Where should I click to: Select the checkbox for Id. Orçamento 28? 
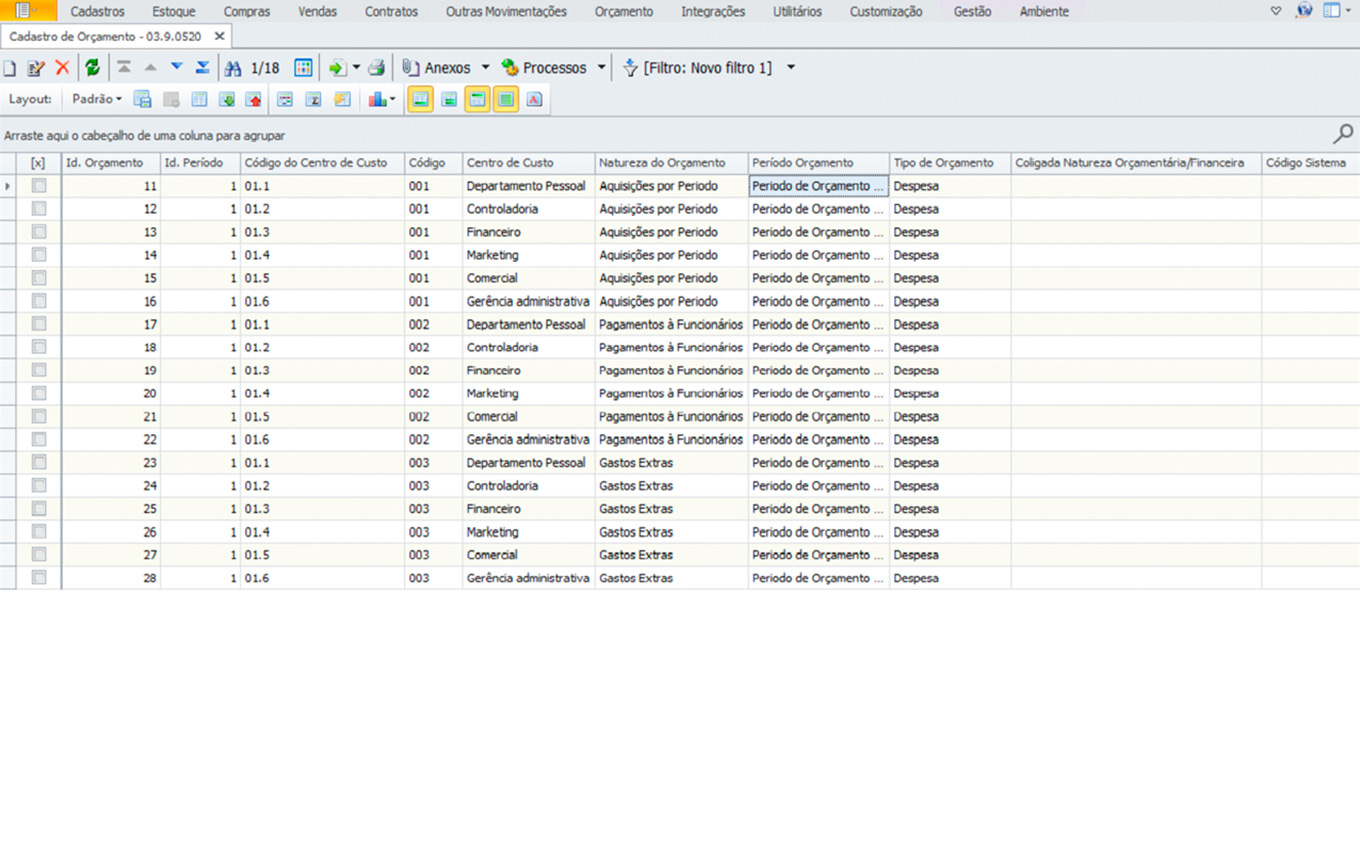click(x=39, y=578)
